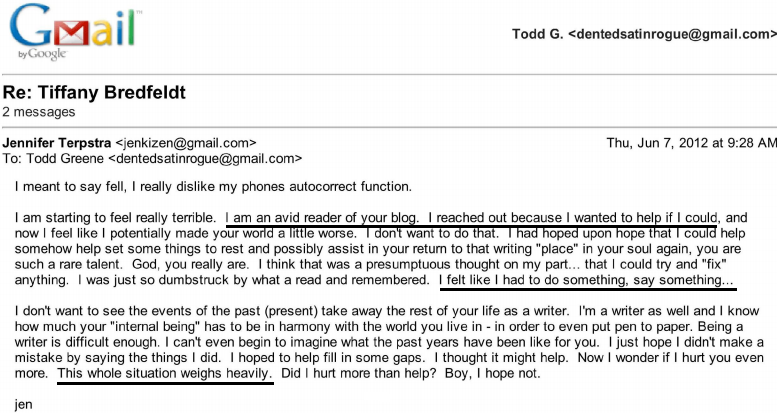Click the Todd G. account address in the header
The height and width of the screenshot is (413, 777).
[x=638, y=34]
